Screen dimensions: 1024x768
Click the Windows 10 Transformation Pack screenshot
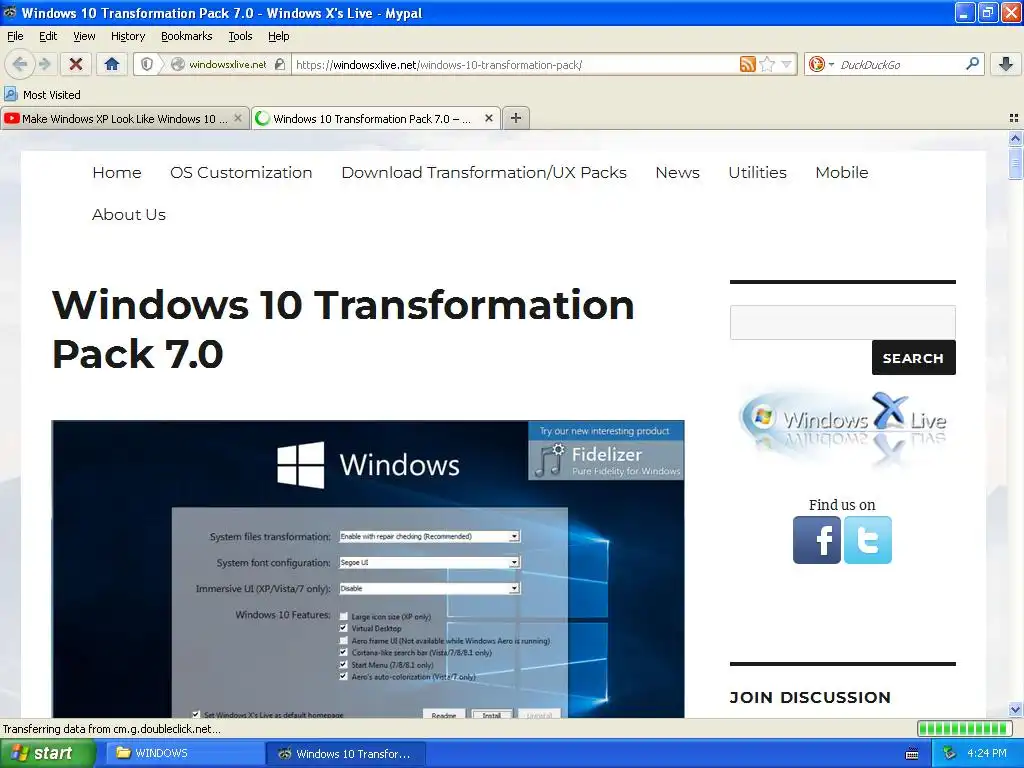coord(368,569)
